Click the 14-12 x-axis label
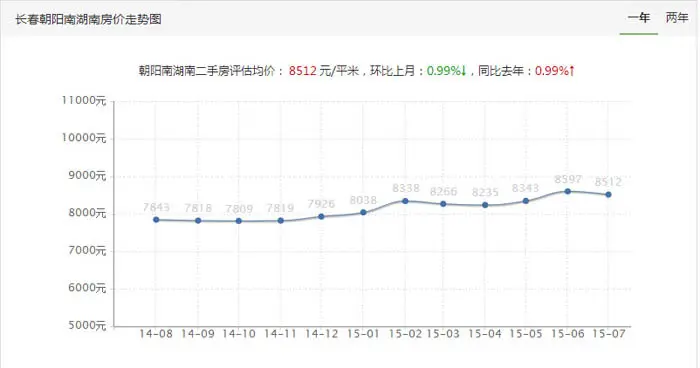 [x=321, y=334]
